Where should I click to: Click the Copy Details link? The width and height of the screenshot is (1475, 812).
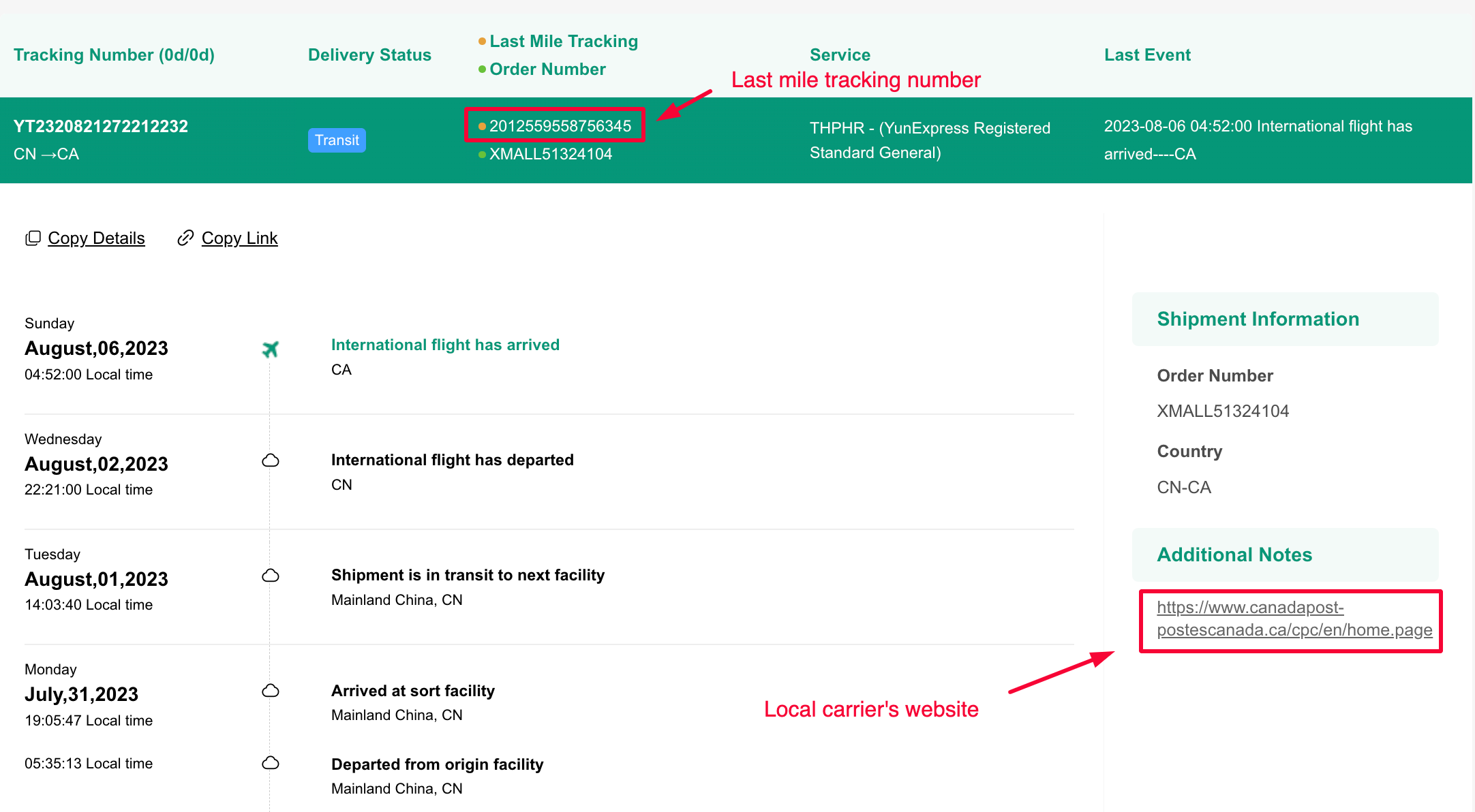point(96,238)
